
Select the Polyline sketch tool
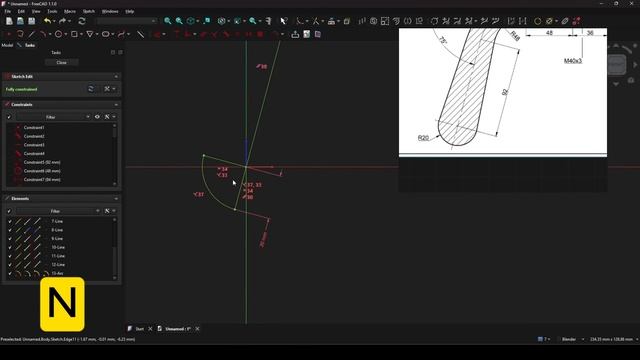20,34
